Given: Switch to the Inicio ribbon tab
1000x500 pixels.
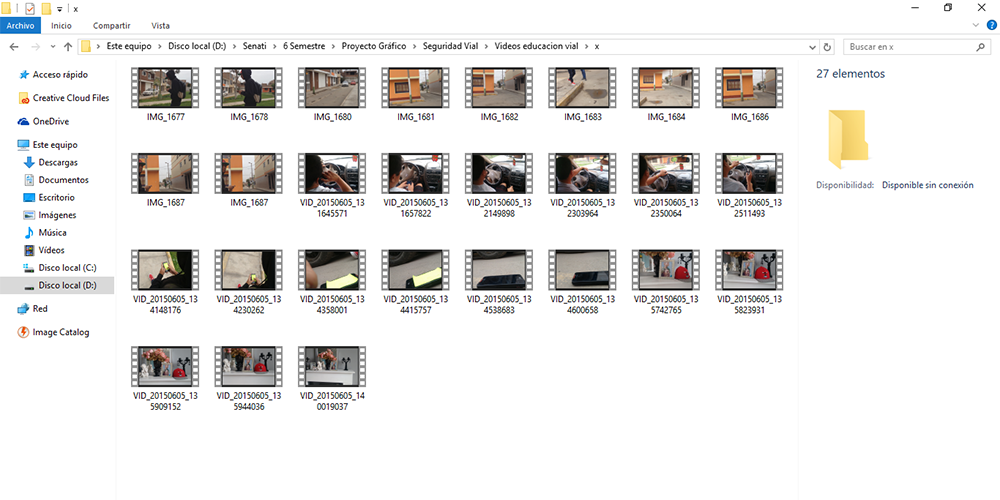Looking at the screenshot, I should click(x=61, y=26).
